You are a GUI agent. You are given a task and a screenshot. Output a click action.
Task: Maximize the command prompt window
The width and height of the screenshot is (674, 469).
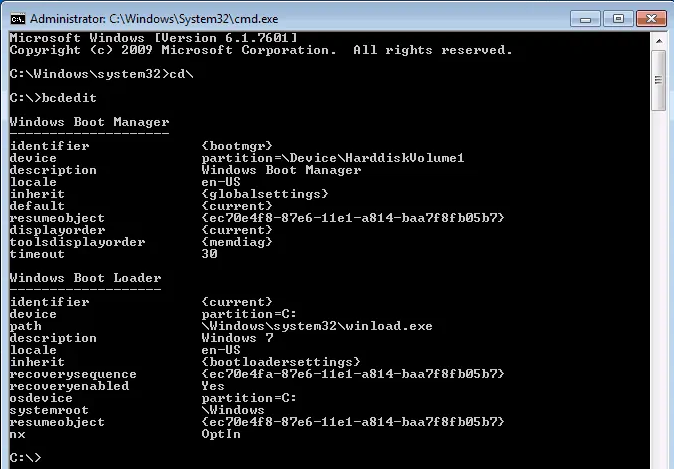click(616, 17)
